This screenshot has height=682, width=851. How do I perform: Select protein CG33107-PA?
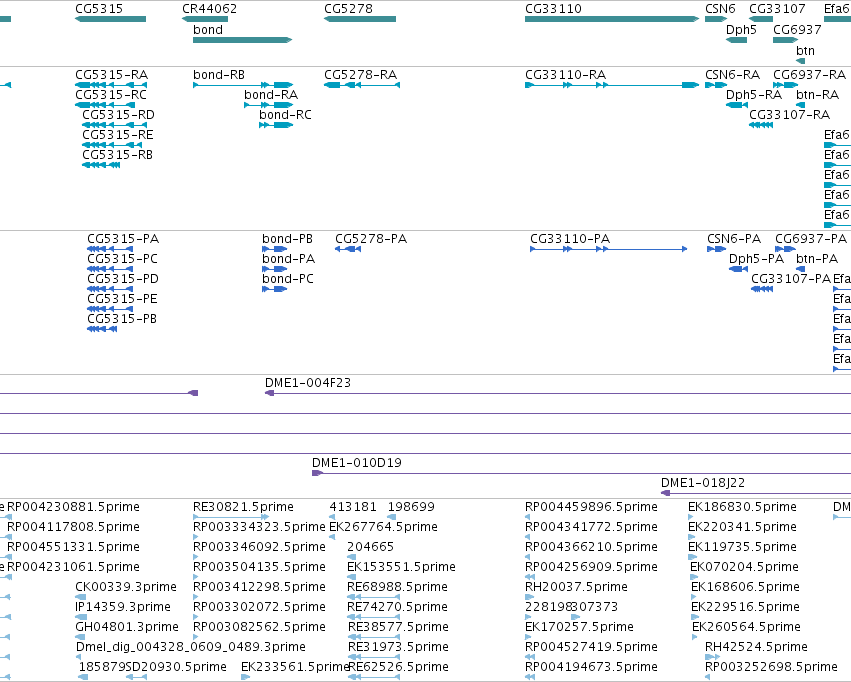point(762,289)
